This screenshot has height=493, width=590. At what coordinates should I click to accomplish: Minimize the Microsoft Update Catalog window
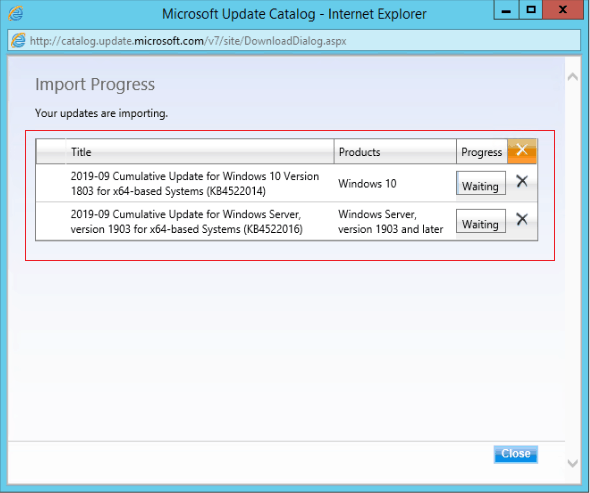(506, 10)
